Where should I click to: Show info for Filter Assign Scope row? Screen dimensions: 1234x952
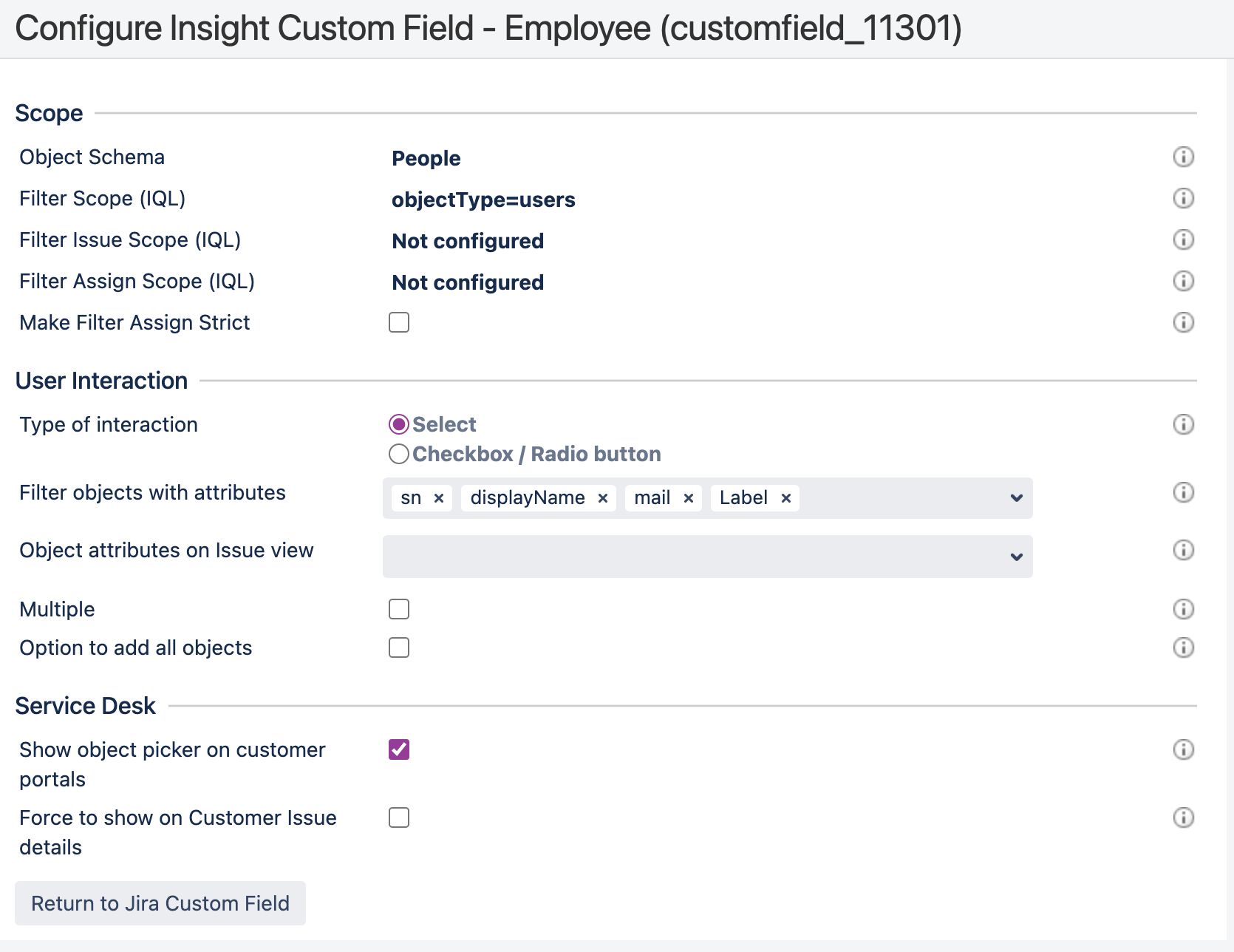1183,281
